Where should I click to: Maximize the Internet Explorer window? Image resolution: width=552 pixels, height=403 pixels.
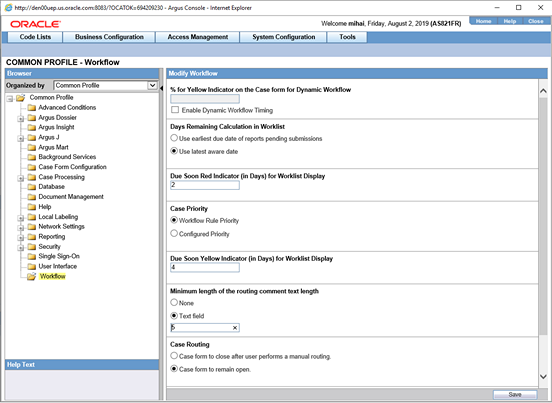coord(518,7)
